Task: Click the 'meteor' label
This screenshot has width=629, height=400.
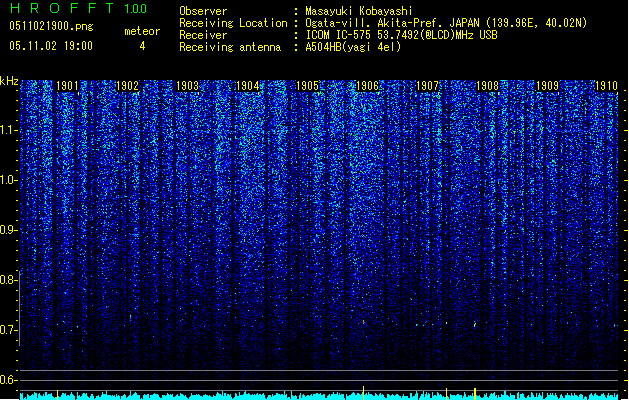Action: [x=142, y=31]
